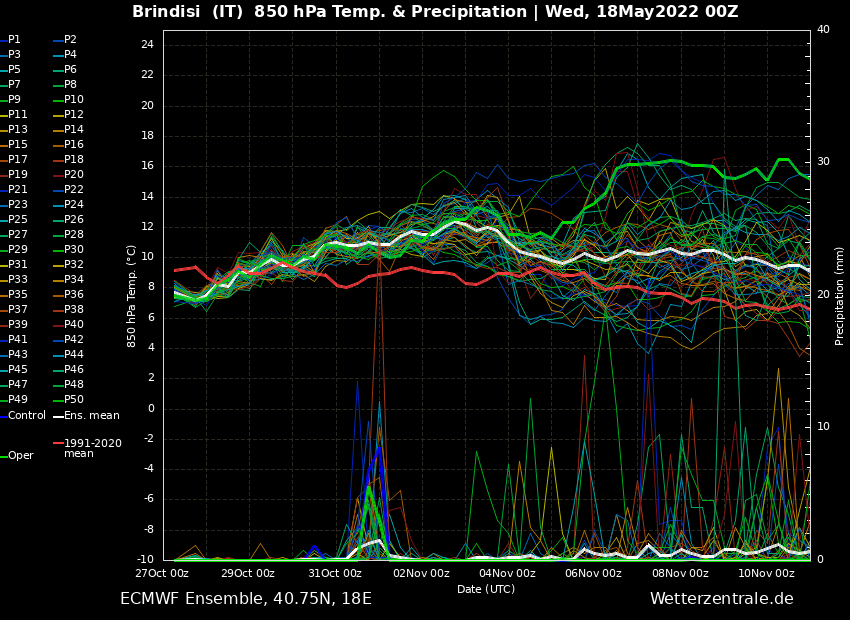Click the Precipitation (mm) axis label

click(840, 296)
